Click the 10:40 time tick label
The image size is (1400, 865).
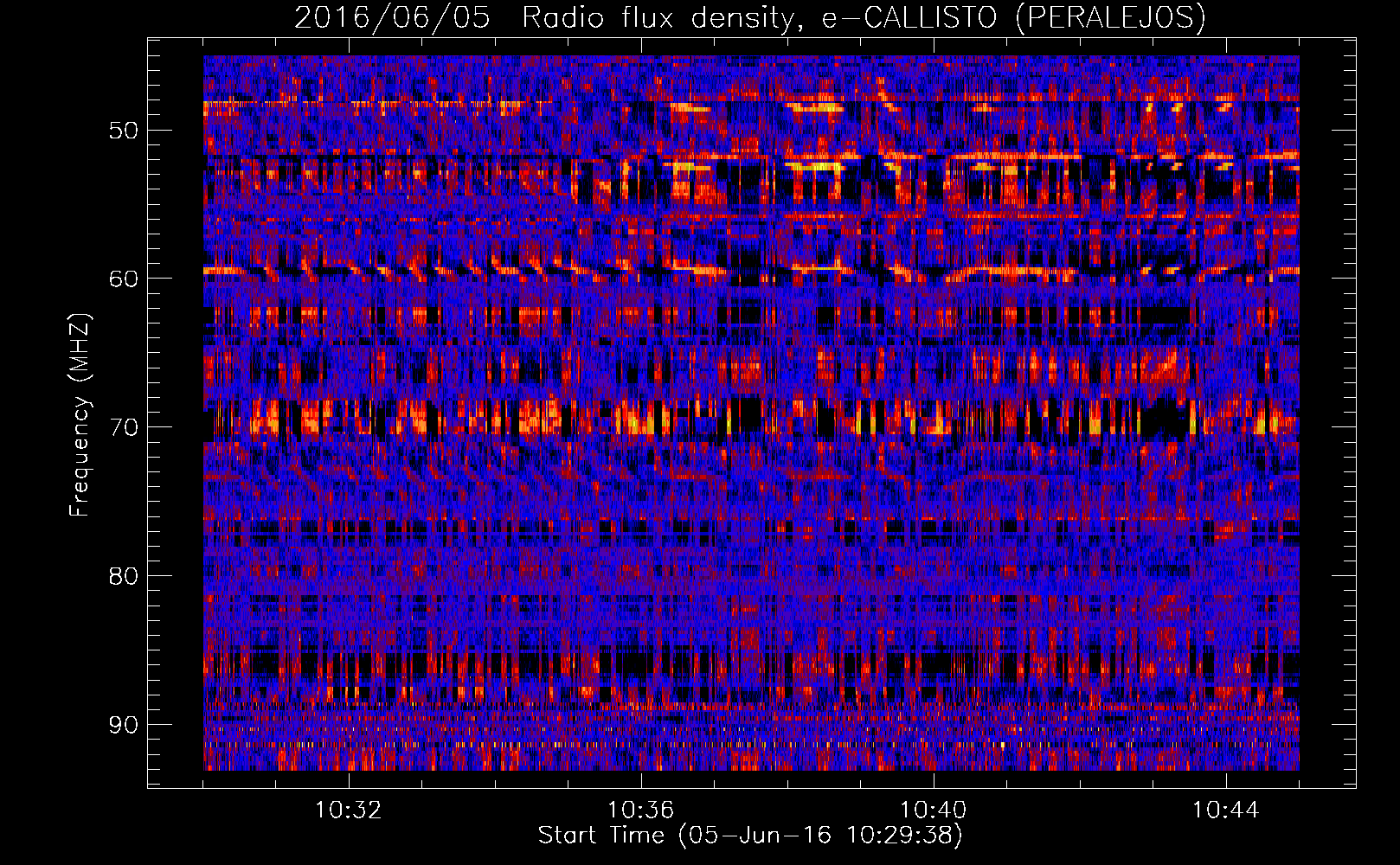[x=934, y=811]
